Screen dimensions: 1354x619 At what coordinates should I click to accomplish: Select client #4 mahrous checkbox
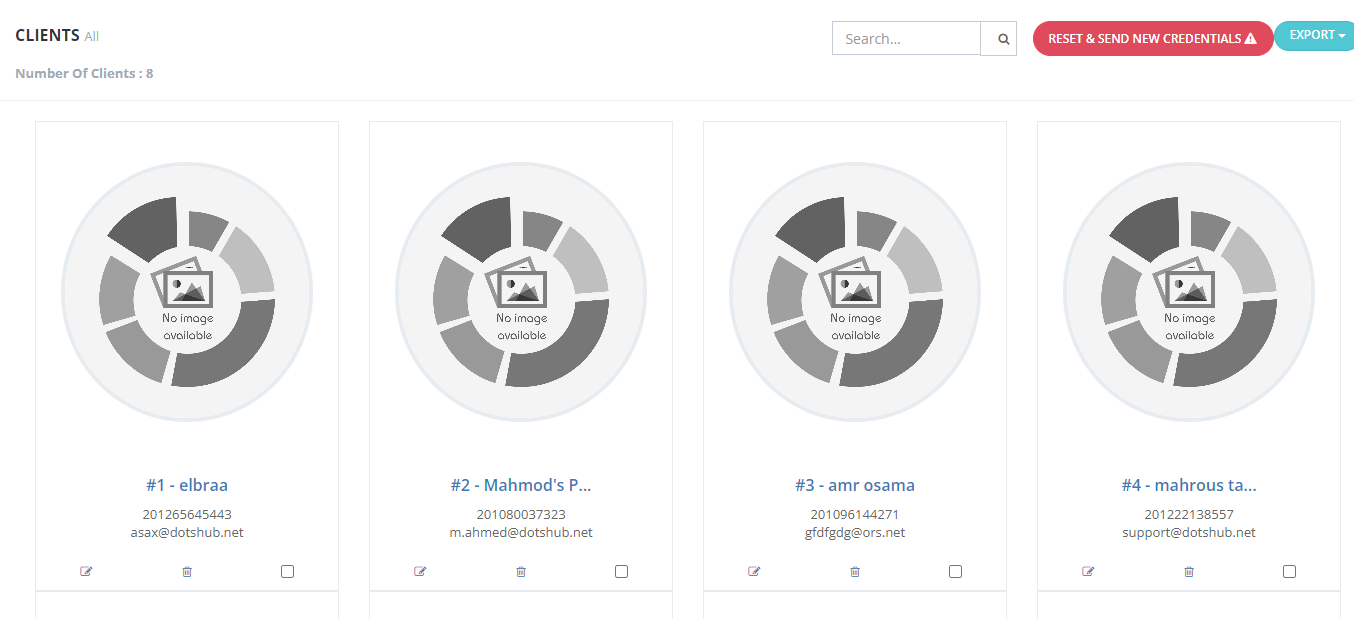(1290, 572)
